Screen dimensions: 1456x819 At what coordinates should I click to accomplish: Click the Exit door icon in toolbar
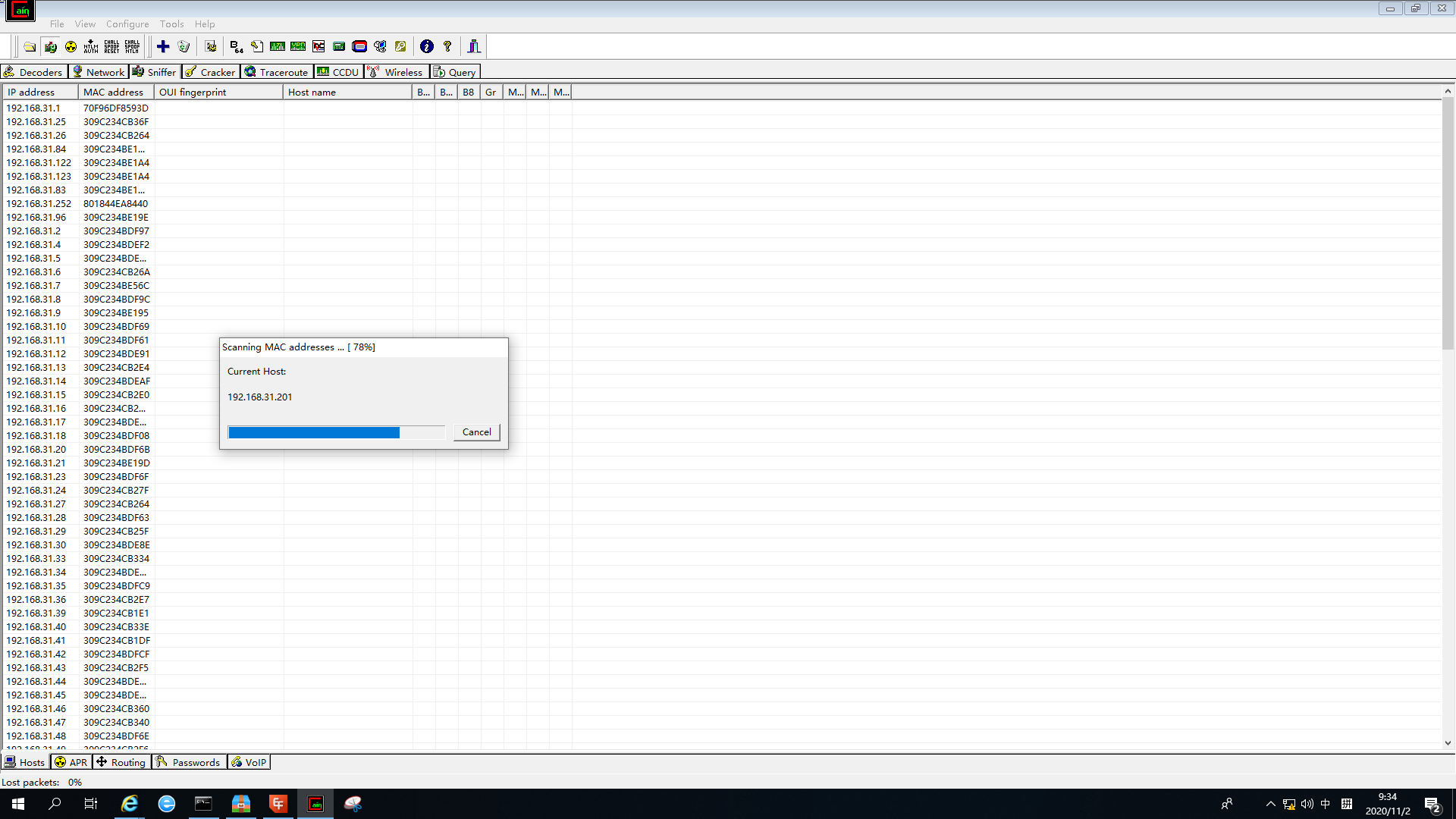474,47
